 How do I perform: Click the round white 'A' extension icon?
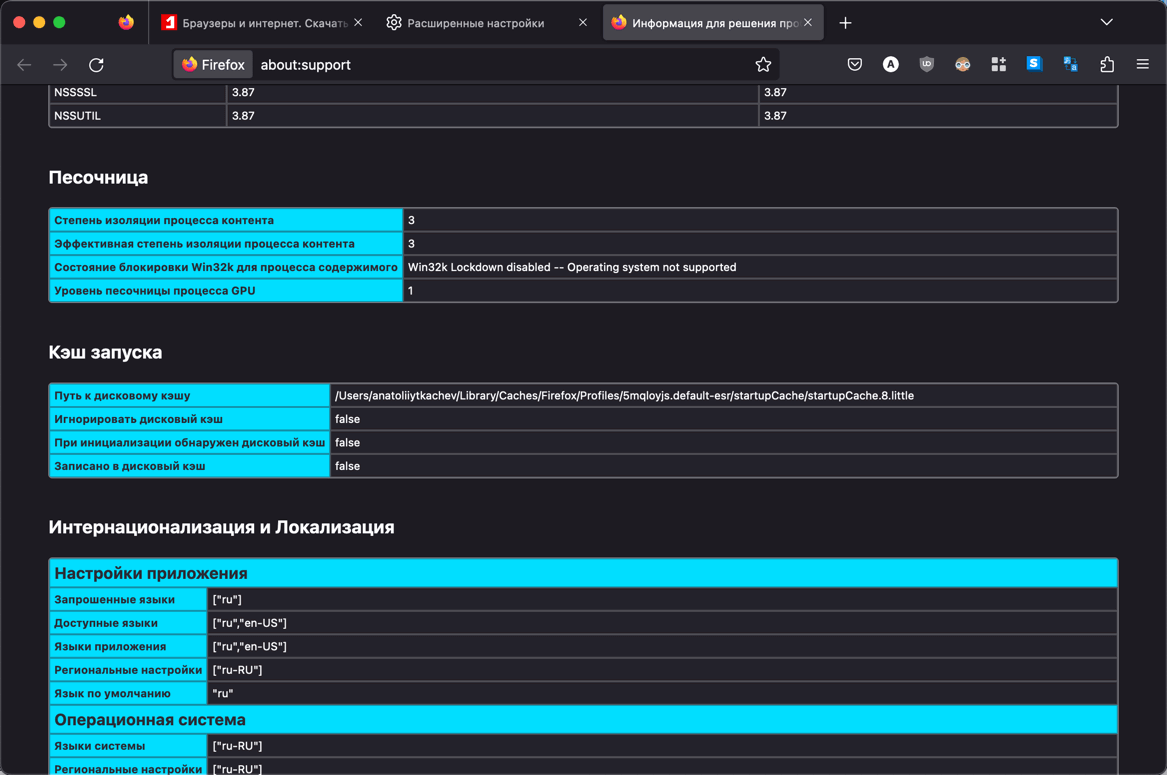click(890, 65)
